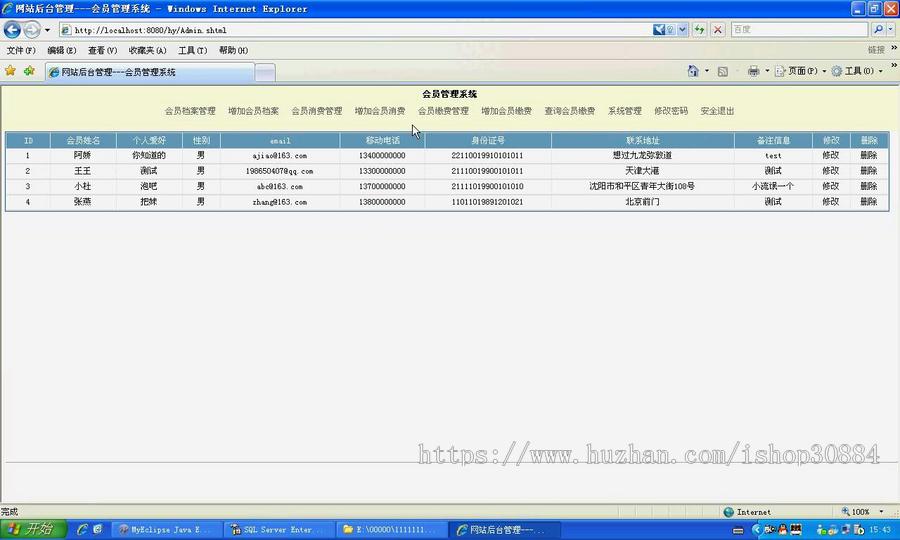This screenshot has width=900, height=540.
Task: Open the 编辑(E) menu
Action: coord(61,50)
